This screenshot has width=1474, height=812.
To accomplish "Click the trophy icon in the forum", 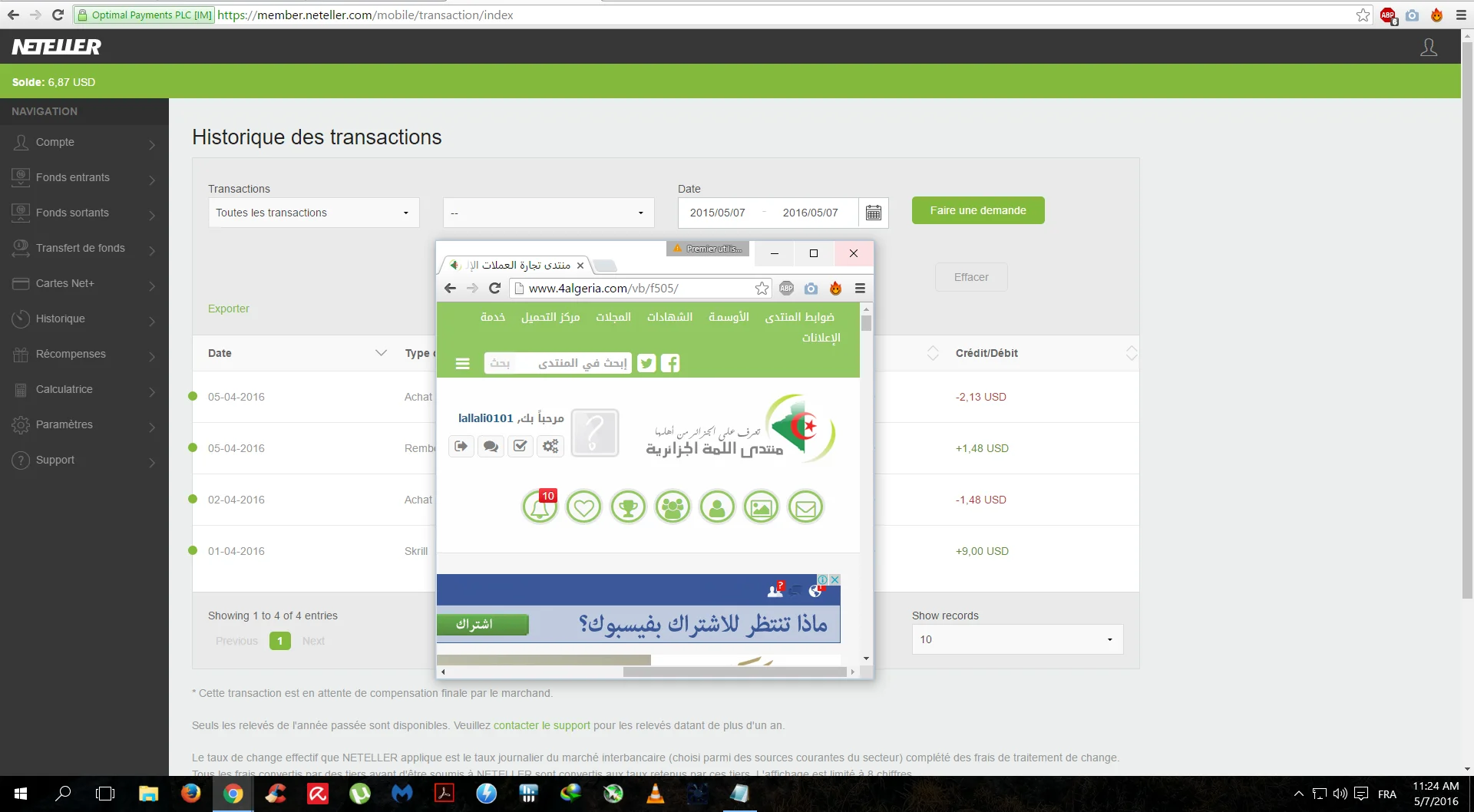I will (x=628, y=507).
